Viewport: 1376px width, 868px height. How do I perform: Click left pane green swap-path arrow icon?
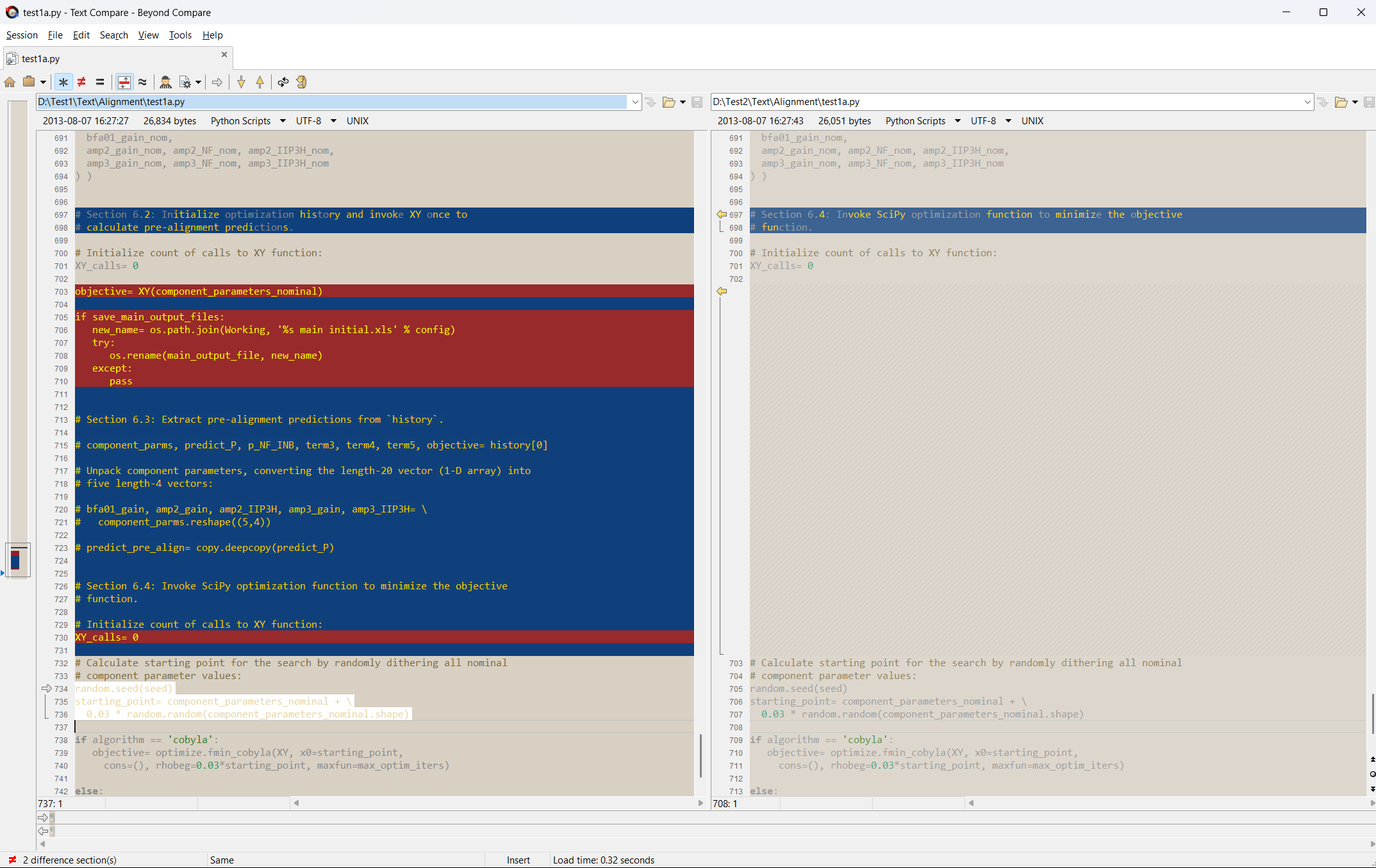651,102
